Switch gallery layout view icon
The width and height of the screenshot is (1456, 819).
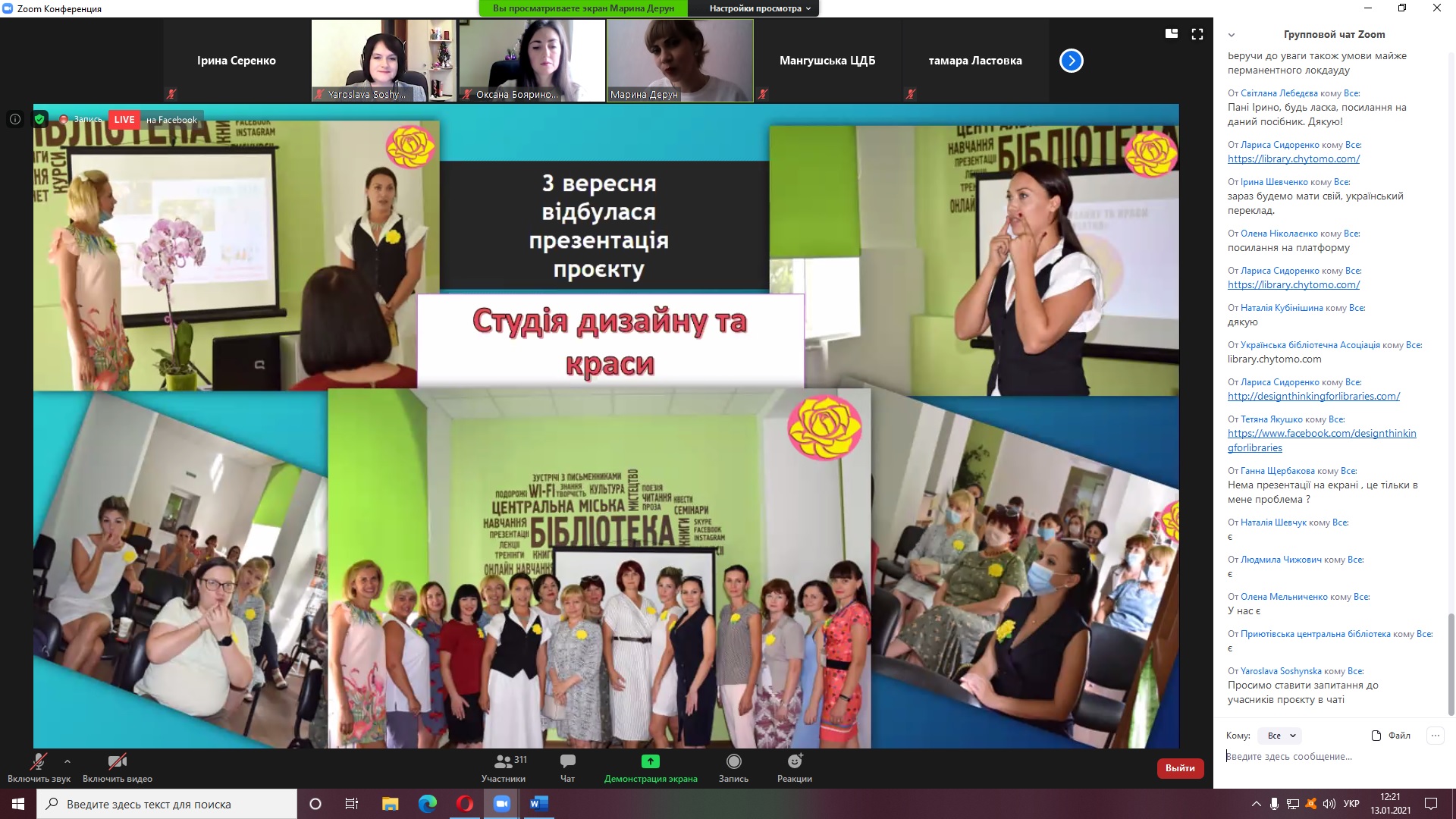[x=1172, y=33]
